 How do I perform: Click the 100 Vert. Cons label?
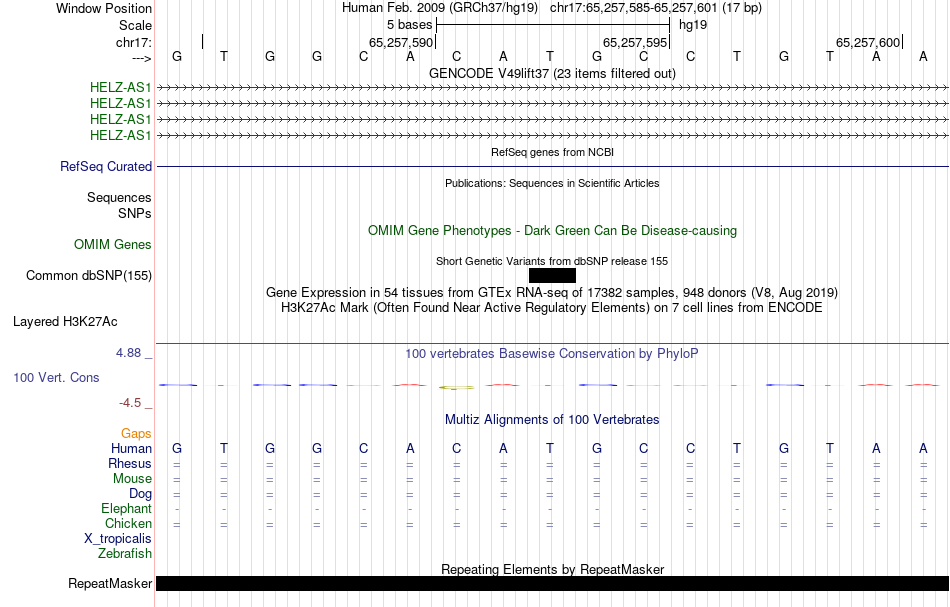click(x=56, y=377)
